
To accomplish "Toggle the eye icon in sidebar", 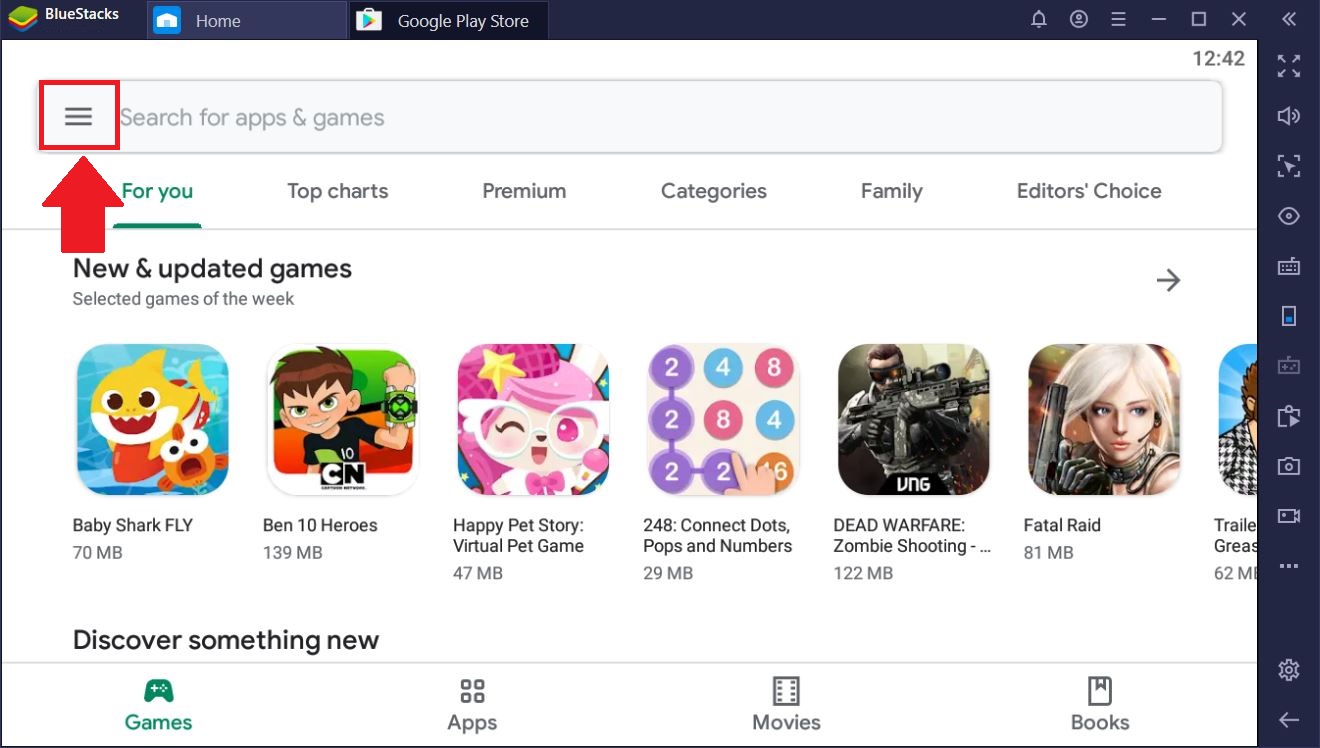I will coord(1289,216).
